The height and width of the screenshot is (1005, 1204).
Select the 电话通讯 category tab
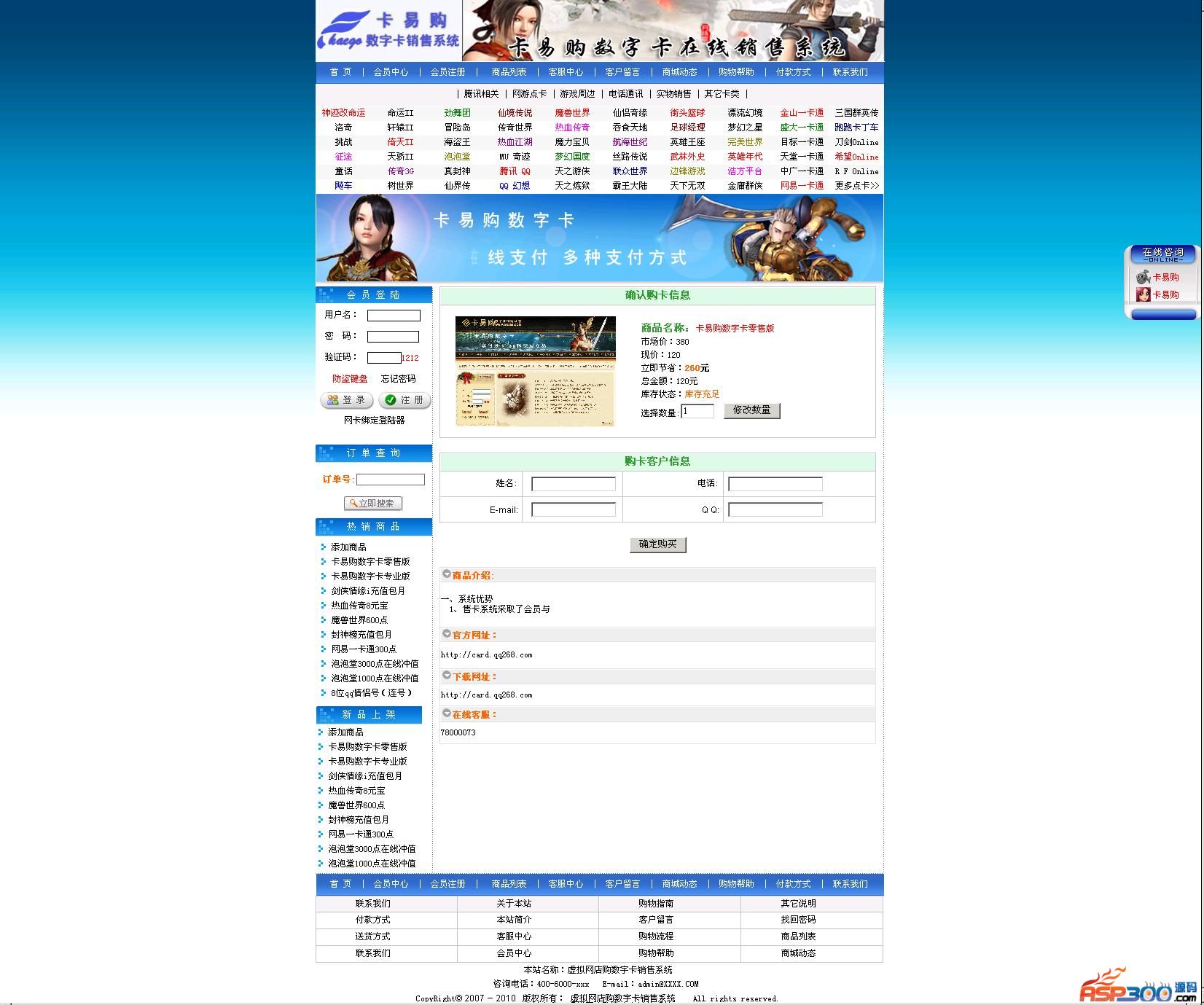[x=626, y=94]
